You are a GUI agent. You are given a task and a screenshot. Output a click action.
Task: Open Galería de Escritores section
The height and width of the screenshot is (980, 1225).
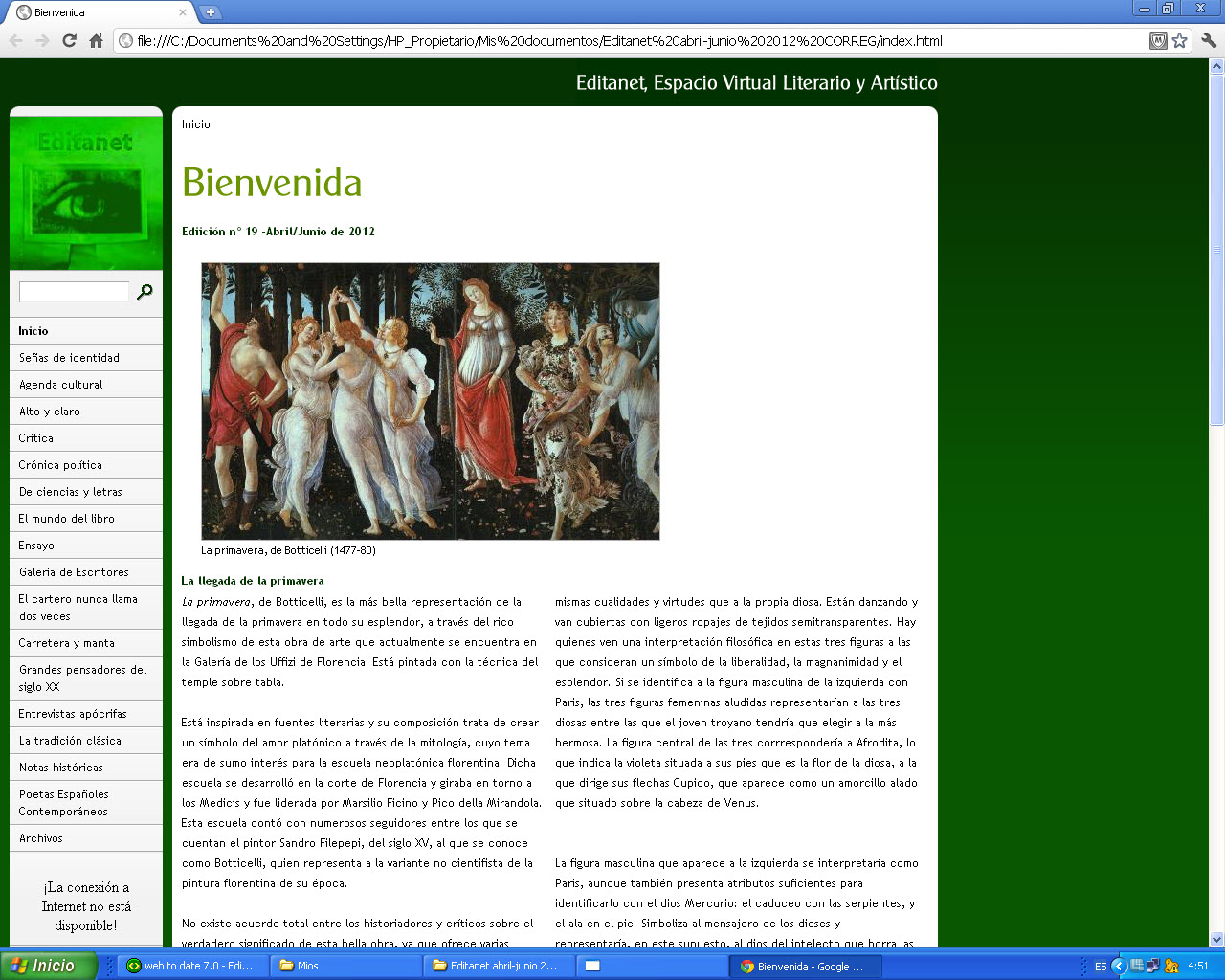(86, 572)
